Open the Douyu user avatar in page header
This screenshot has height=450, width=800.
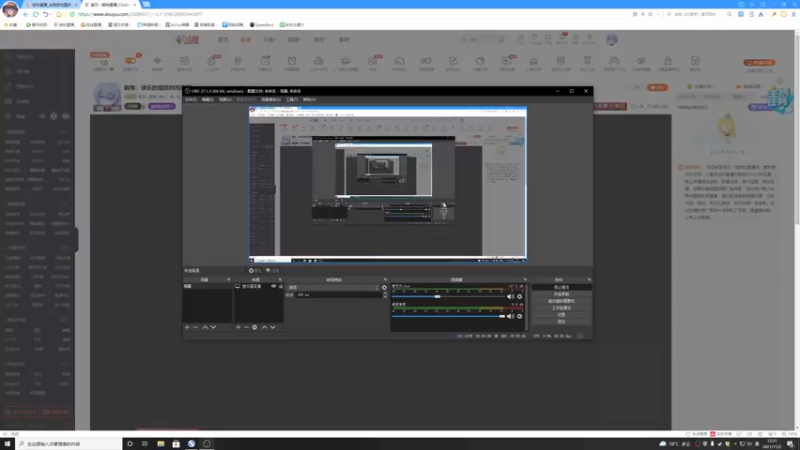(x=612, y=39)
